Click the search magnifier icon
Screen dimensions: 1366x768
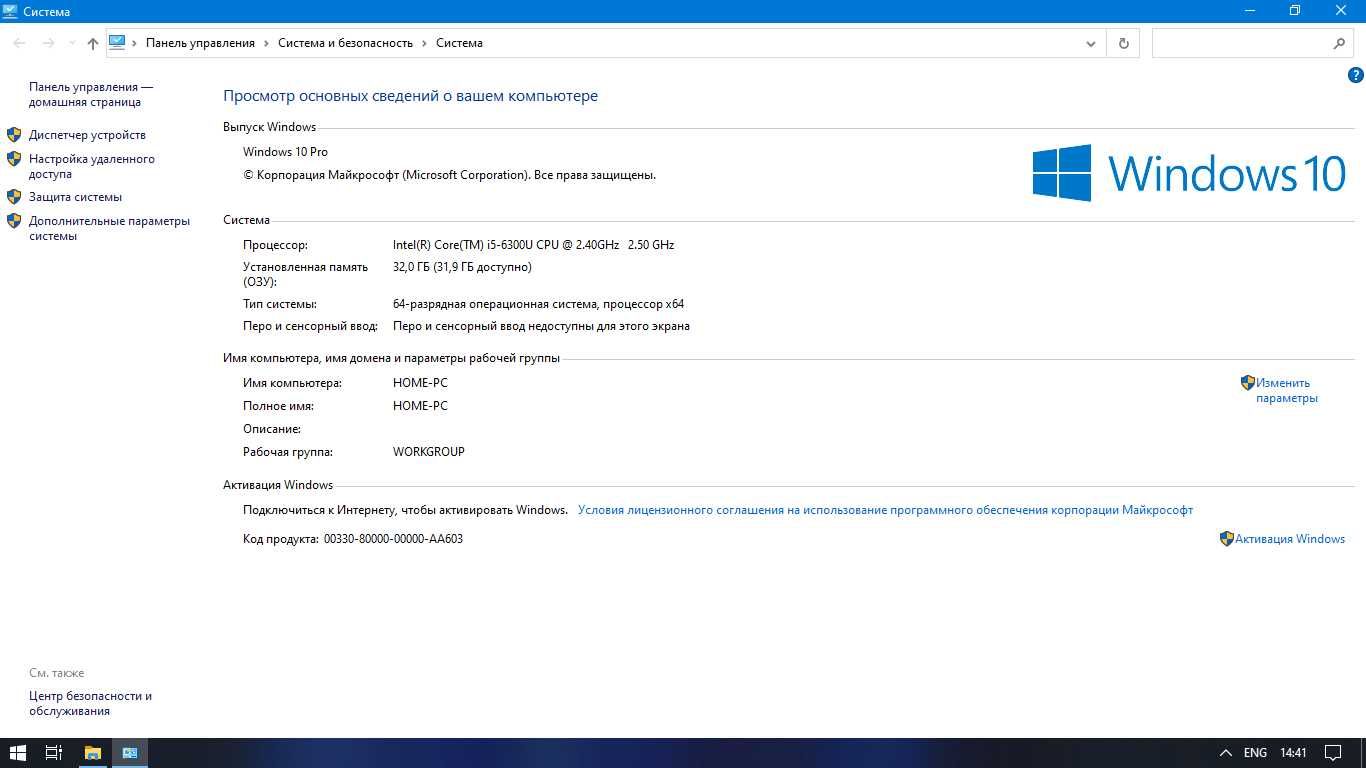point(1339,43)
